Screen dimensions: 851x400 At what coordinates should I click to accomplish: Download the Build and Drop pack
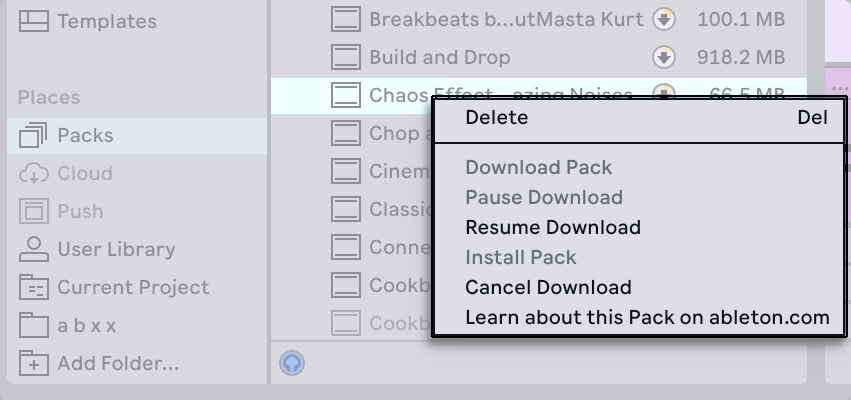(662, 57)
